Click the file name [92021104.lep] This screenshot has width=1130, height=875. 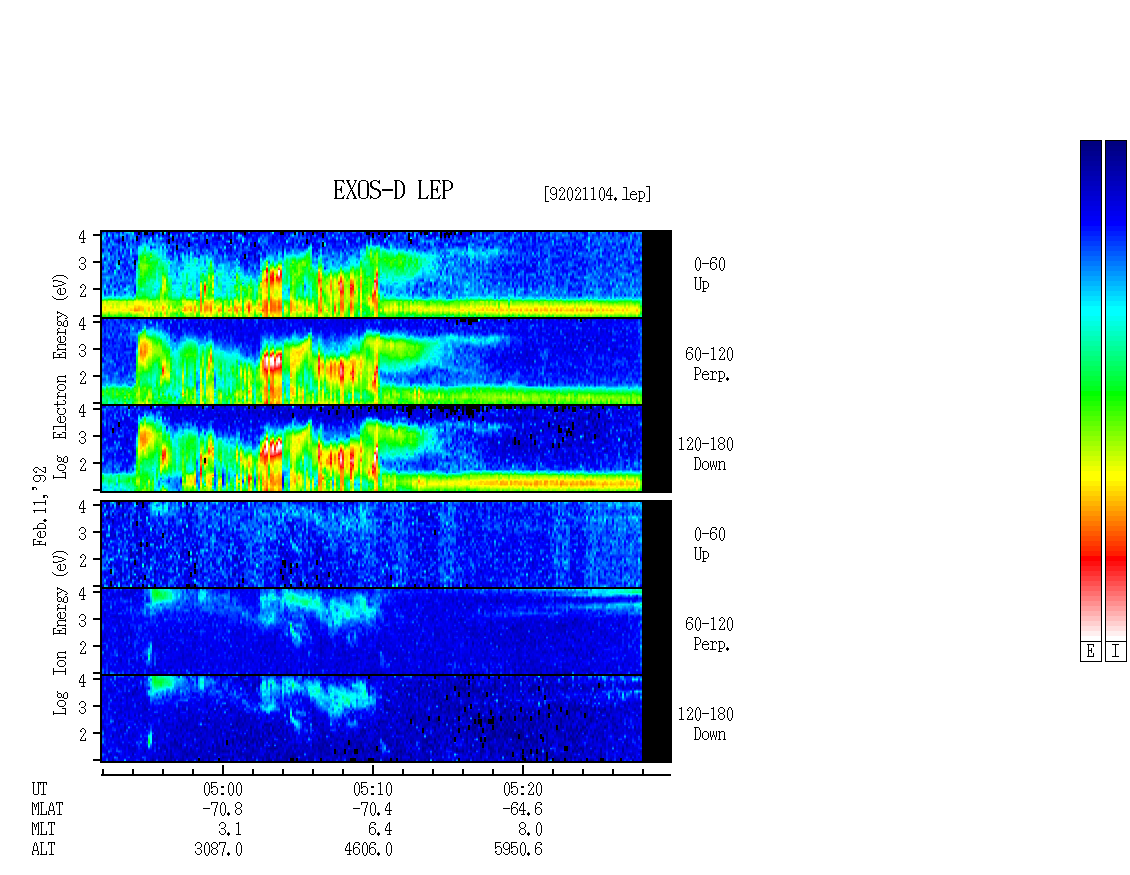click(597, 194)
